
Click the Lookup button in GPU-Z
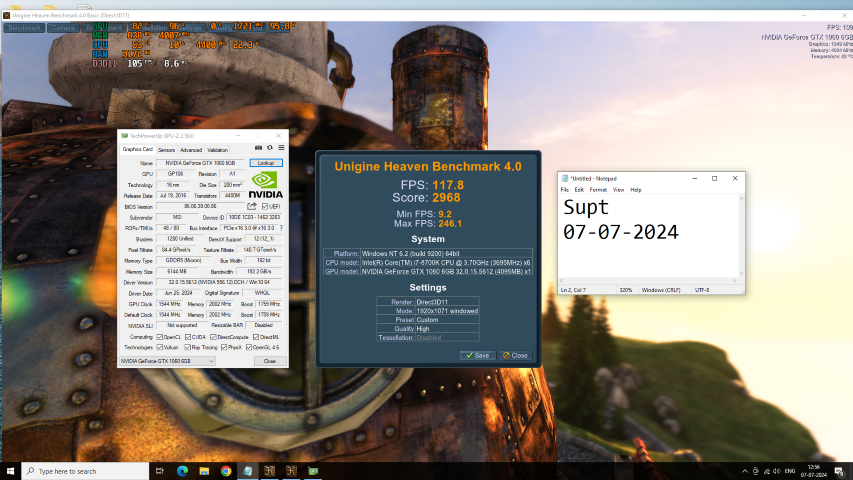(266, 163)
